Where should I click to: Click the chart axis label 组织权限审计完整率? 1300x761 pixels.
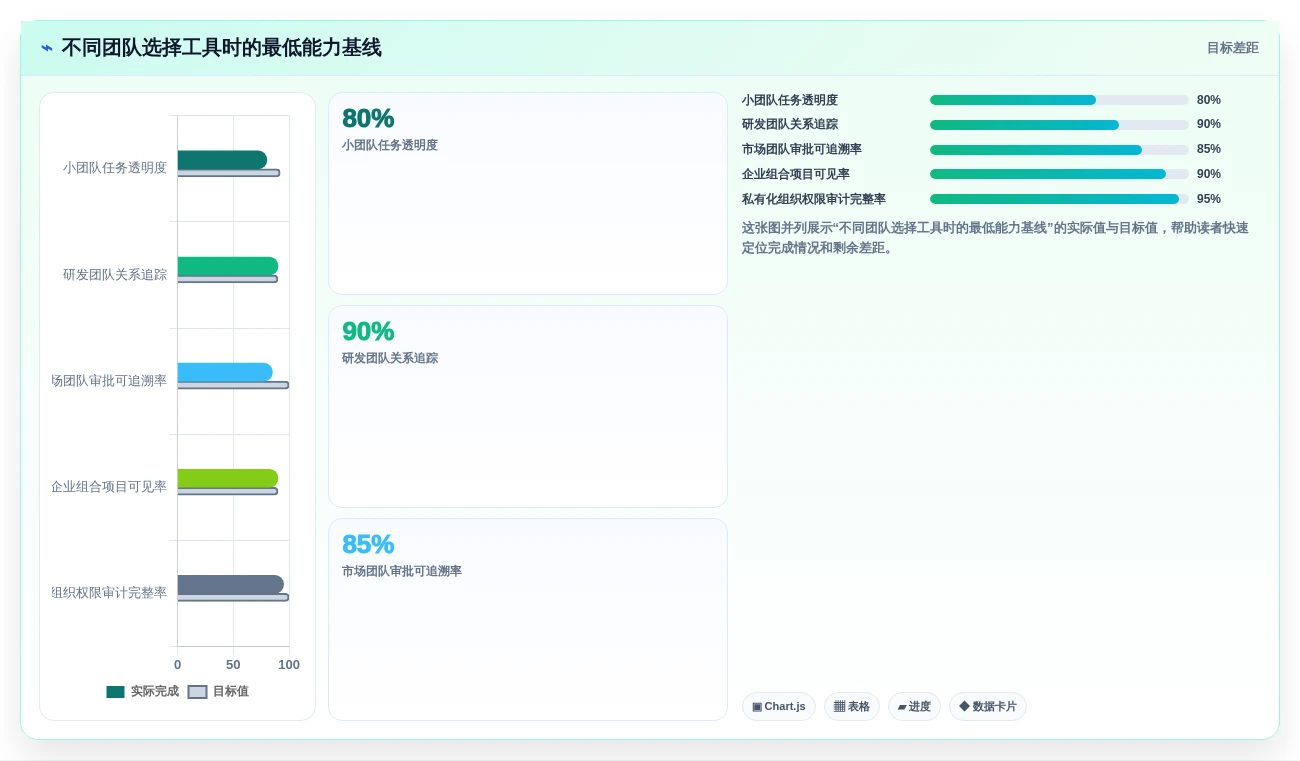tap(109, 593)
